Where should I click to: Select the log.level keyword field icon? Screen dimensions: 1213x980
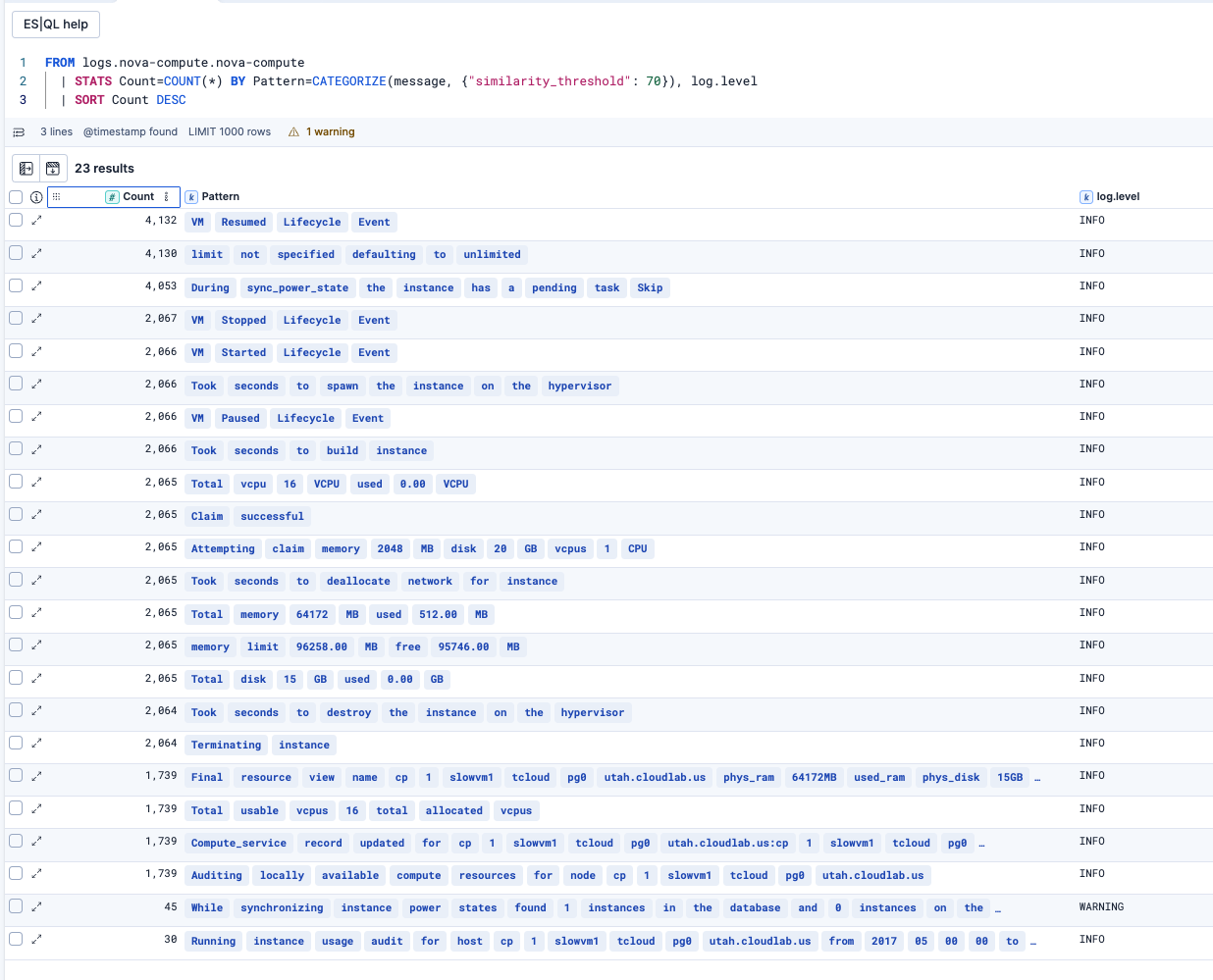pyautogui.click(x=1085, y=197)
